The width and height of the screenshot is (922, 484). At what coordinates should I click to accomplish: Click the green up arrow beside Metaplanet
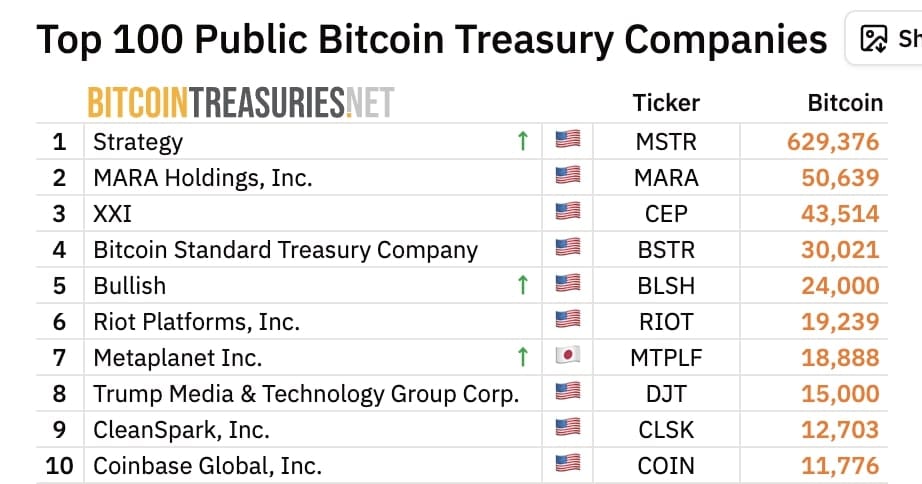click(522, 357)
